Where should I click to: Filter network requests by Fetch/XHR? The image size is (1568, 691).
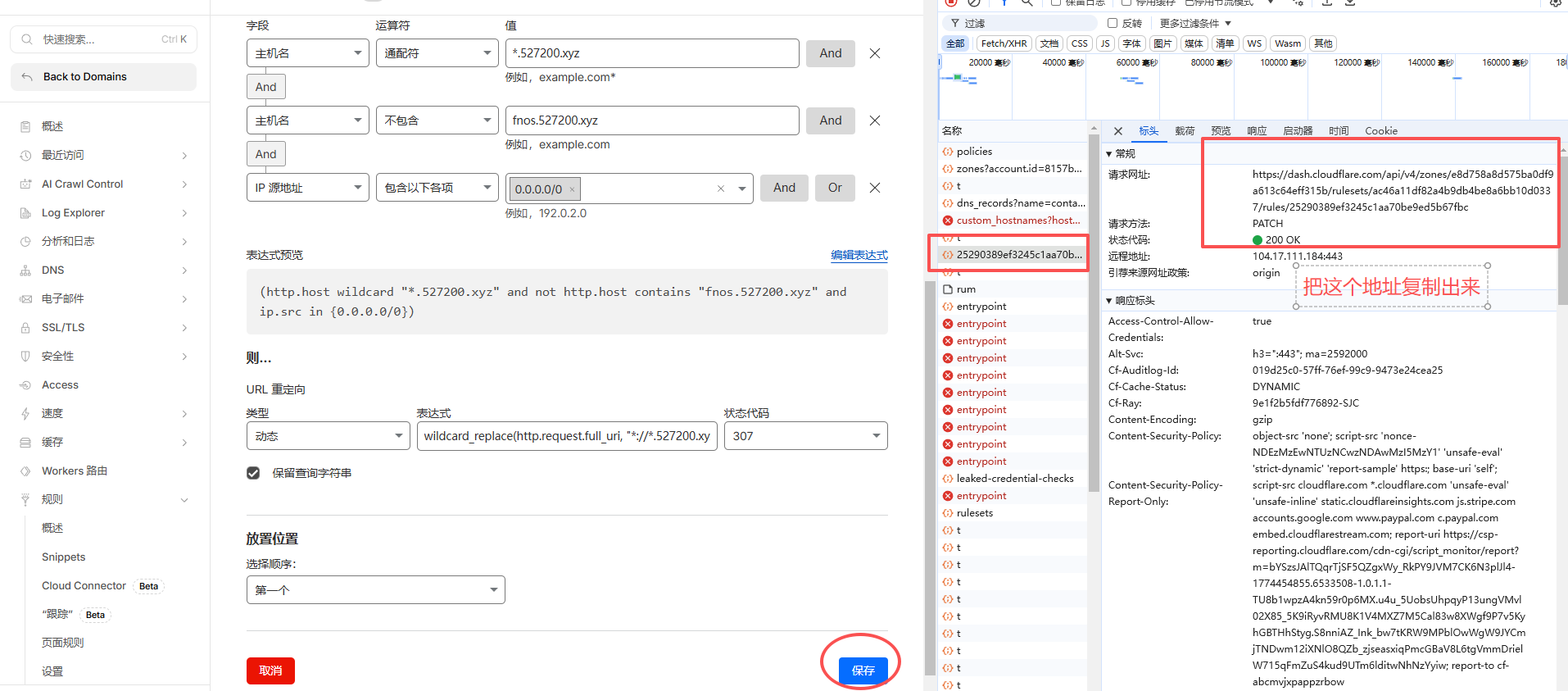coord(1004,43)
